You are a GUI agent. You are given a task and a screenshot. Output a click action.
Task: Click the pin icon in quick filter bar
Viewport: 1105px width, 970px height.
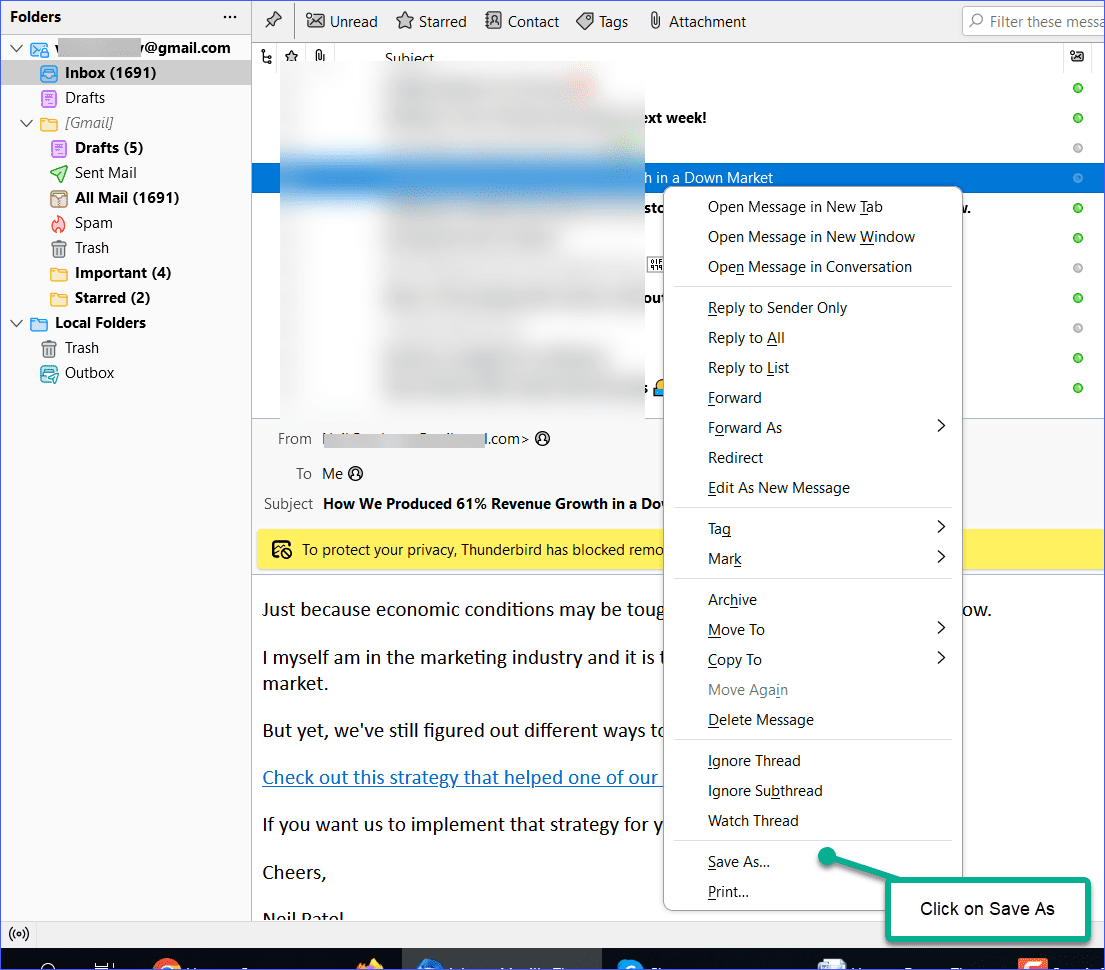tap(272, 20)
